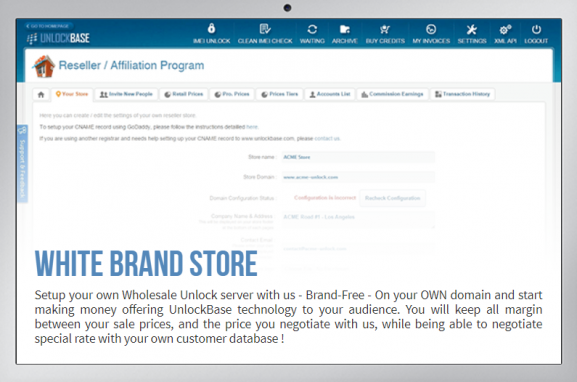Screen dimensions: 577x382
Task: Open the home tab
Action: click(41, 95)
